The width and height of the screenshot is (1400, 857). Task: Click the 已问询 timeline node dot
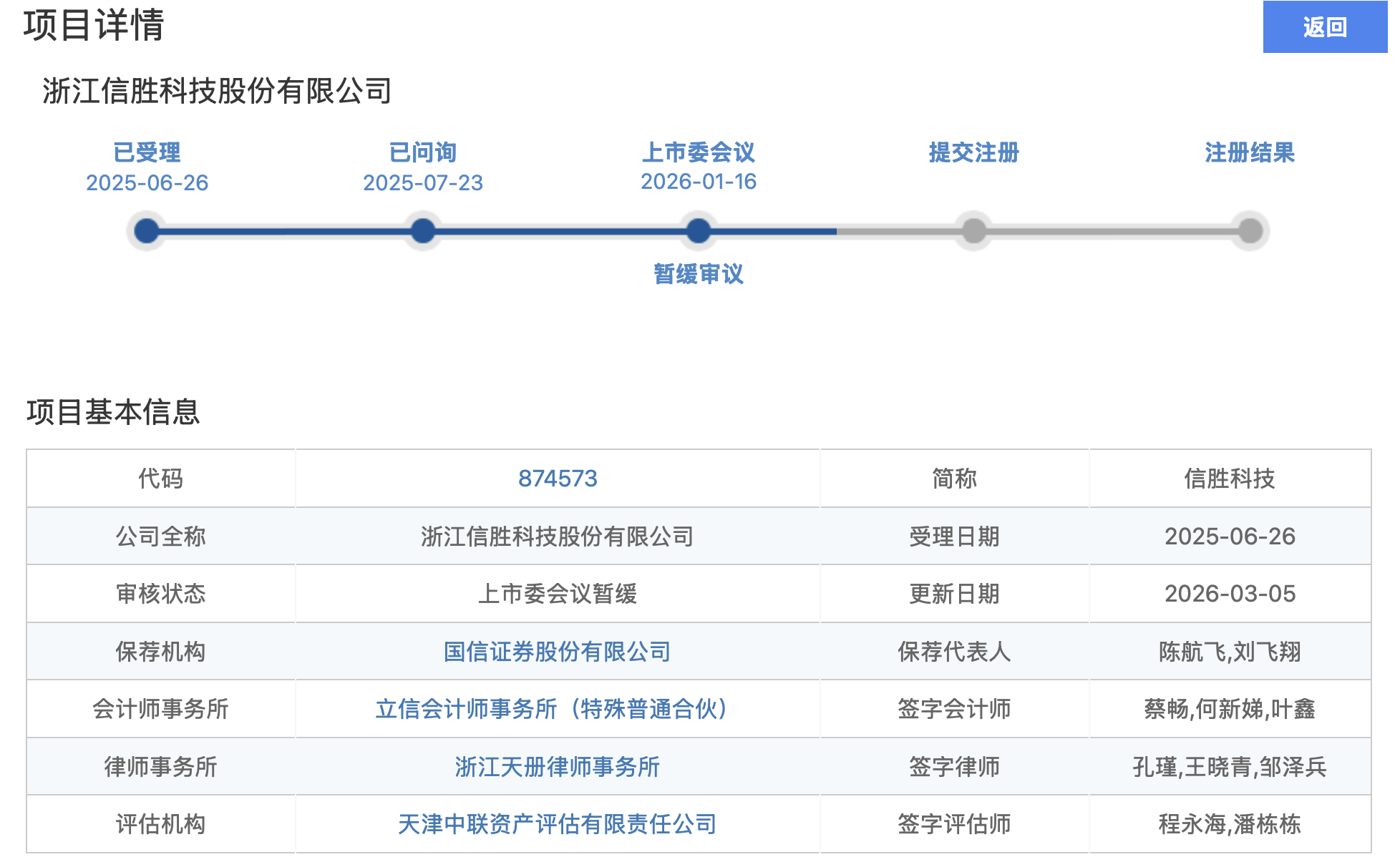(x=423, y=231)
